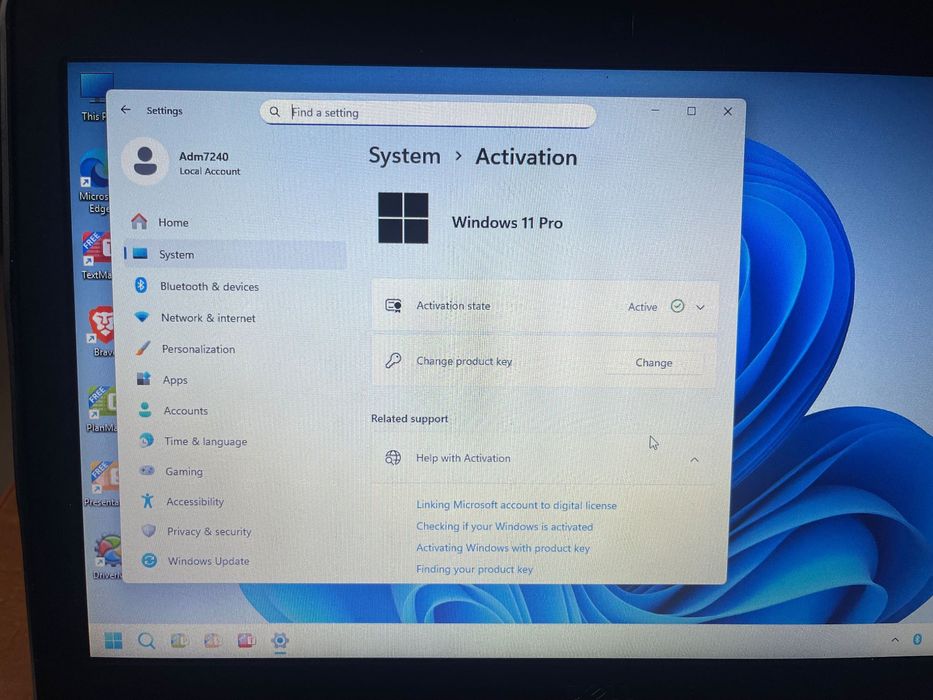Click the Settings gear on taskbar

tap(280, 640)
